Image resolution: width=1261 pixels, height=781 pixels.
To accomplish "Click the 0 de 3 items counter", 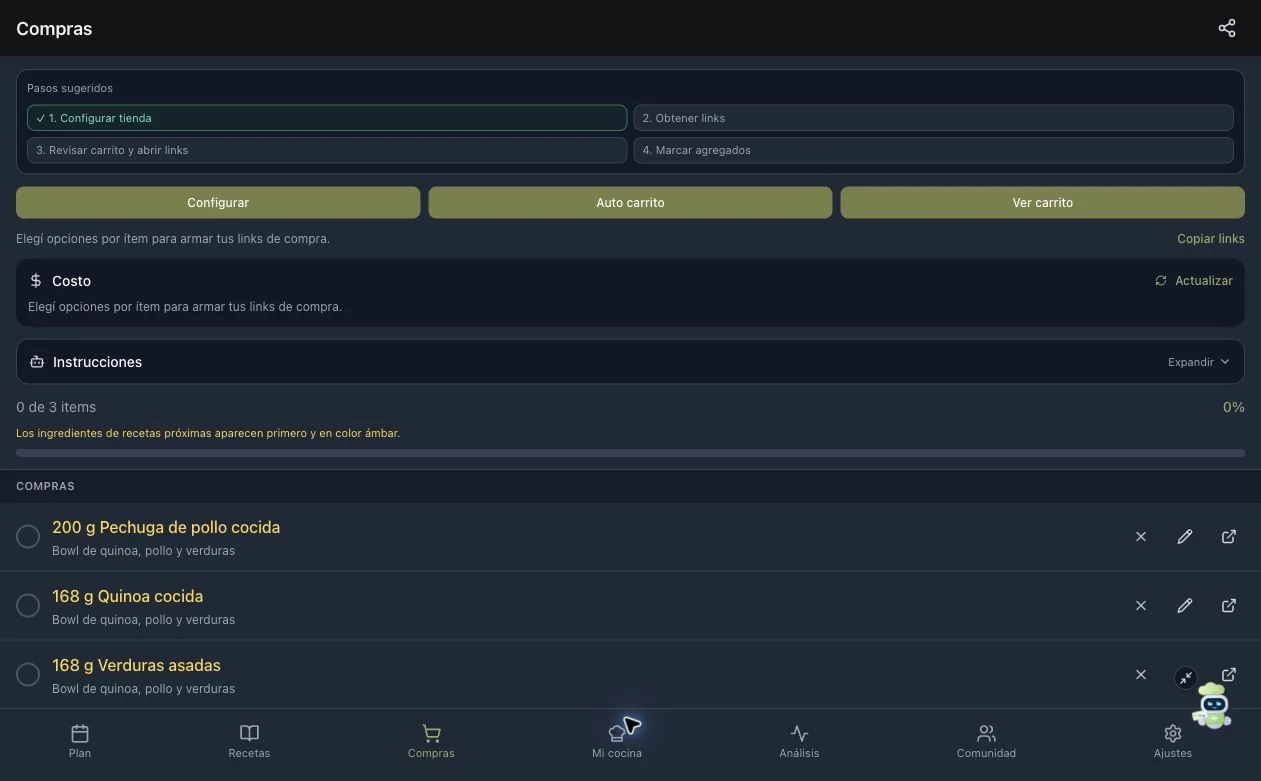I will click(56, 407).
